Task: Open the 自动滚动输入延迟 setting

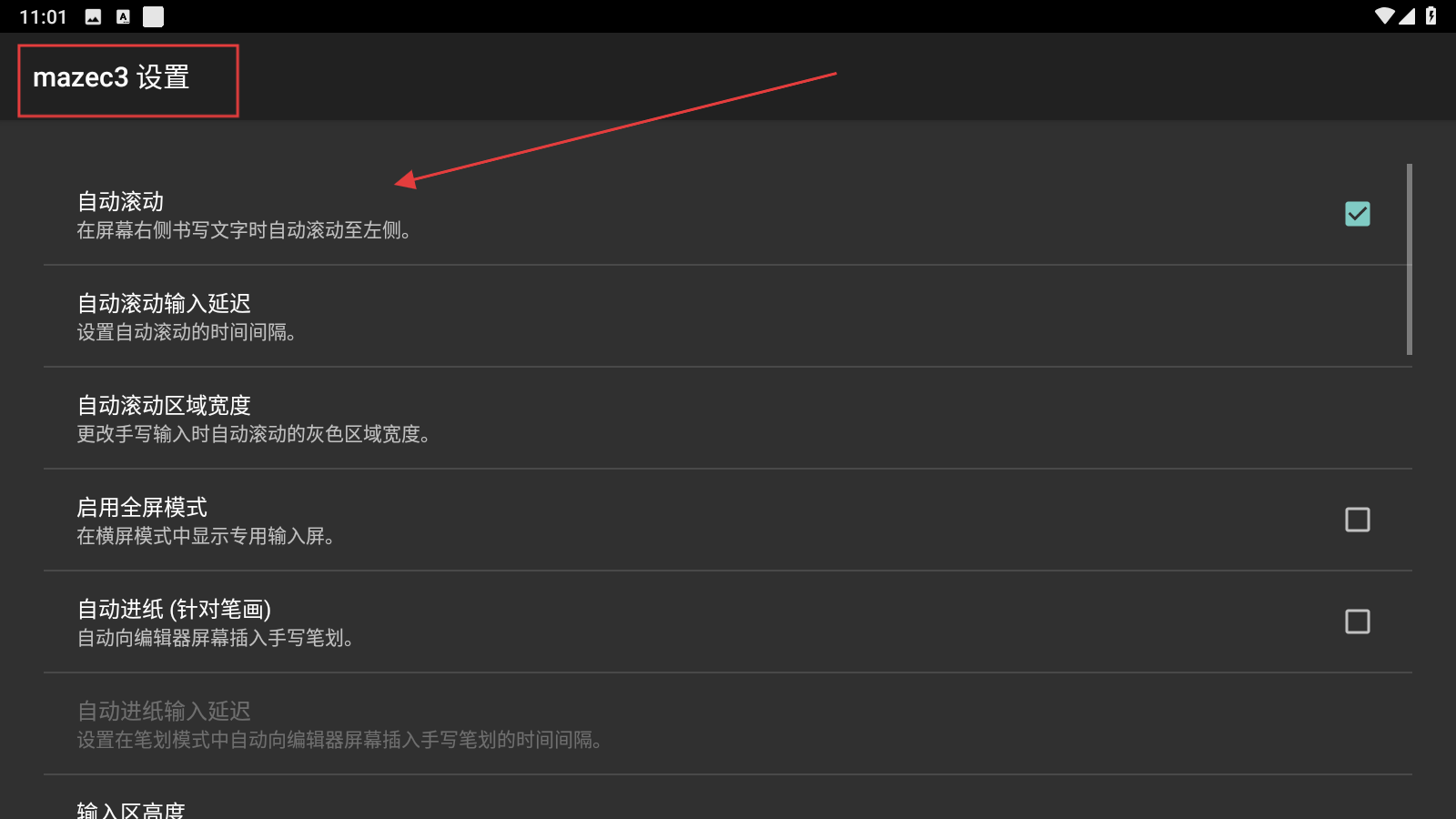Action: (x=728, y=316)
